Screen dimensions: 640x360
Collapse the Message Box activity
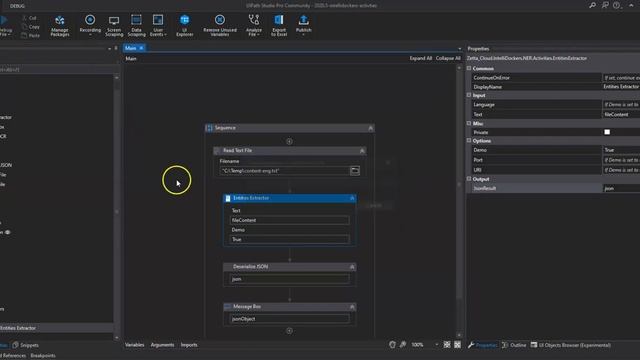pos(352,307)
